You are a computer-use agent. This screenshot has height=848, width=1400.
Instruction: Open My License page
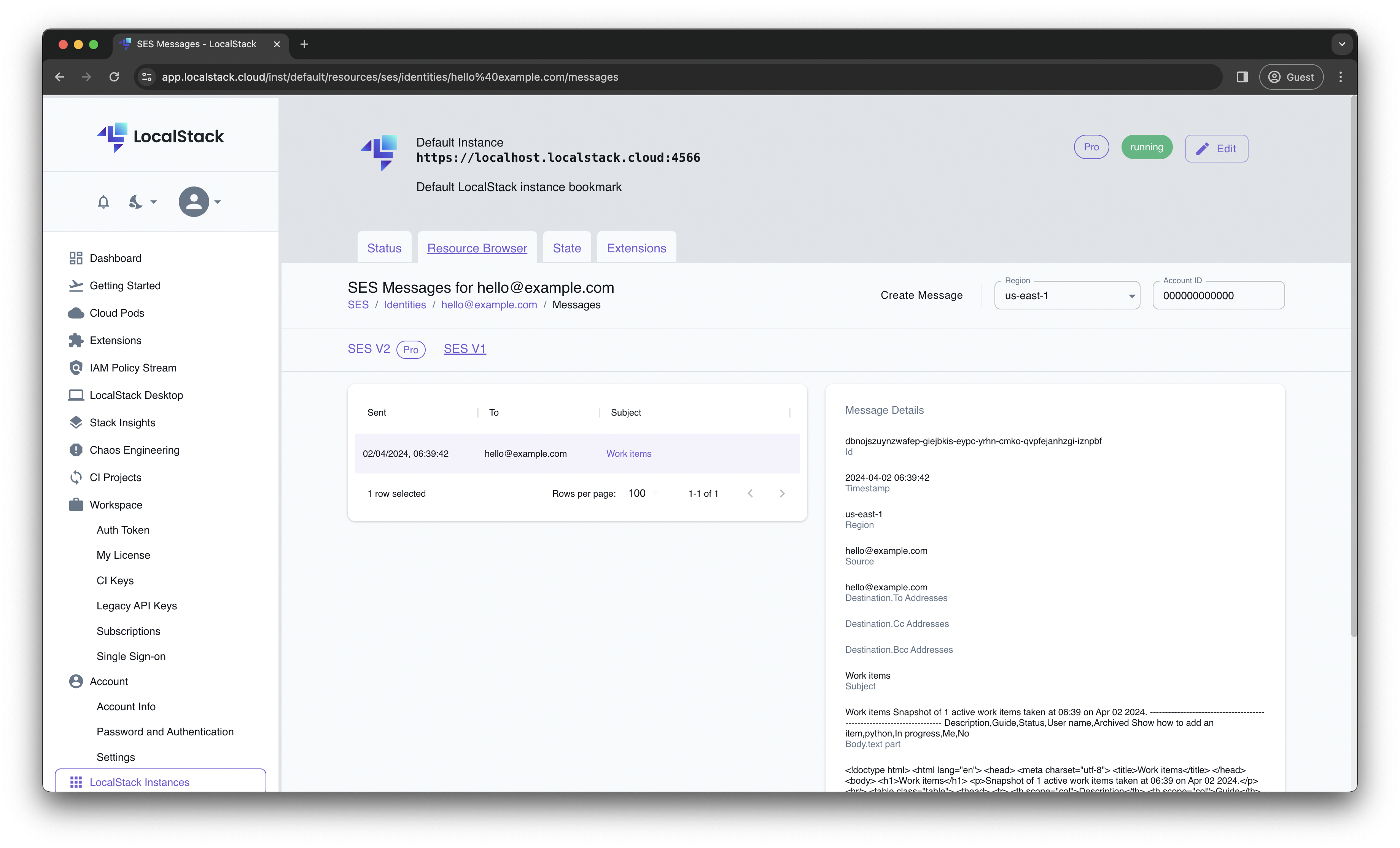(123, 555)
